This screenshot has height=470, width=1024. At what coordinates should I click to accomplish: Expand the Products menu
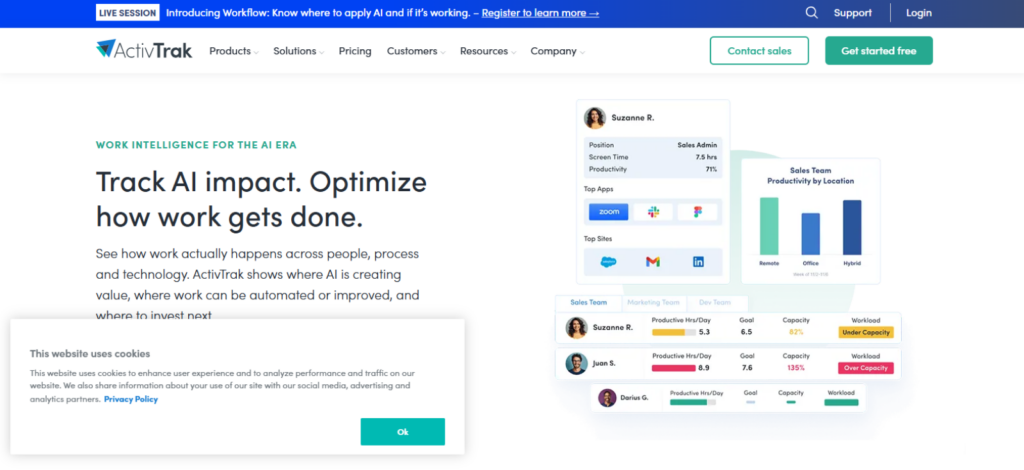[234, 51]
